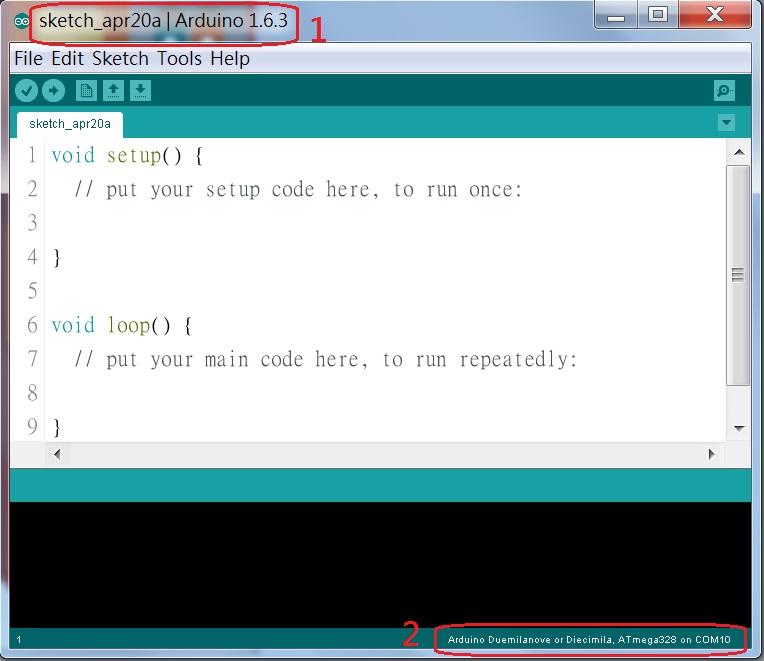
Task: Close the Arduino window
Action: click(715, 16)
